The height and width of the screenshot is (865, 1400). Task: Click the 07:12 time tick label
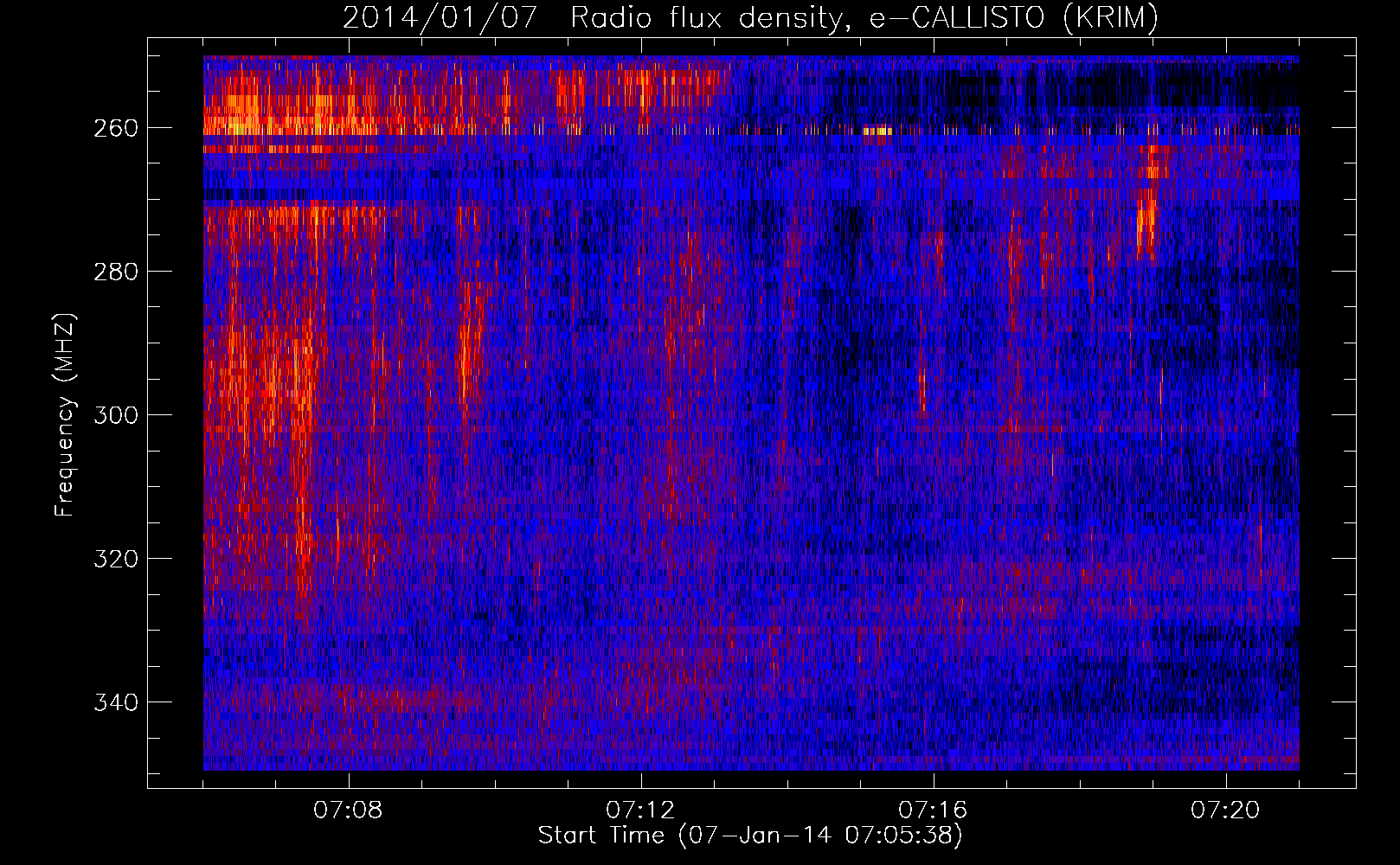(641, 811)
